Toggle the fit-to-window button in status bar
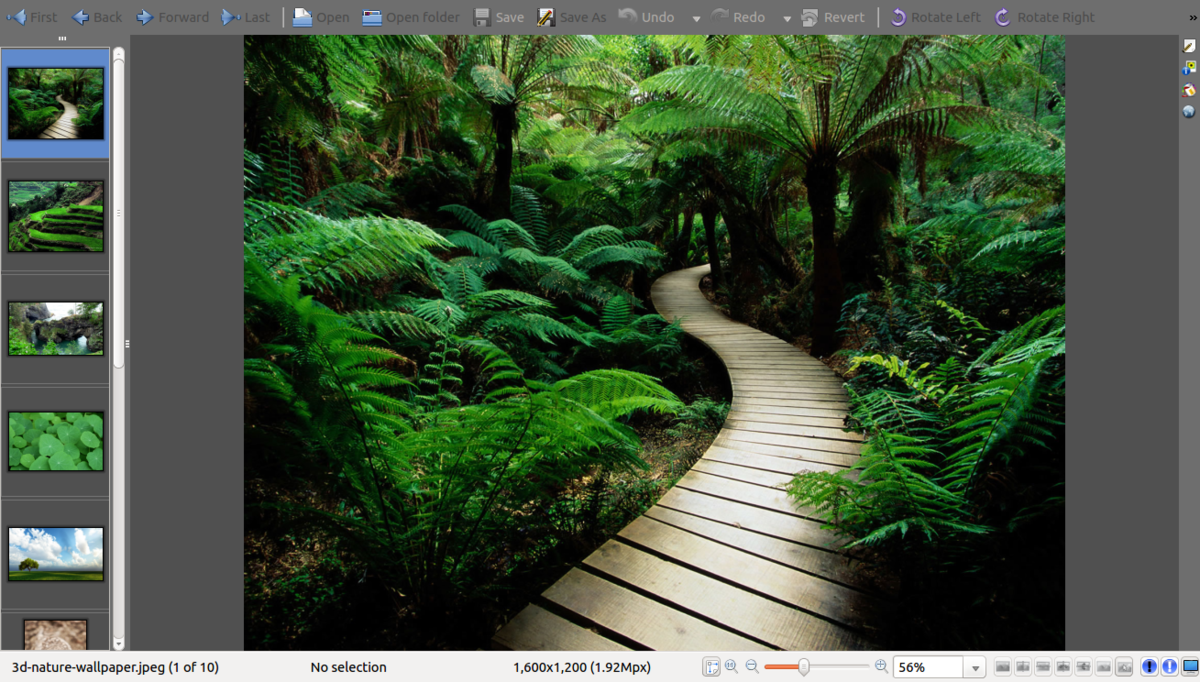 tap(711, 667)
